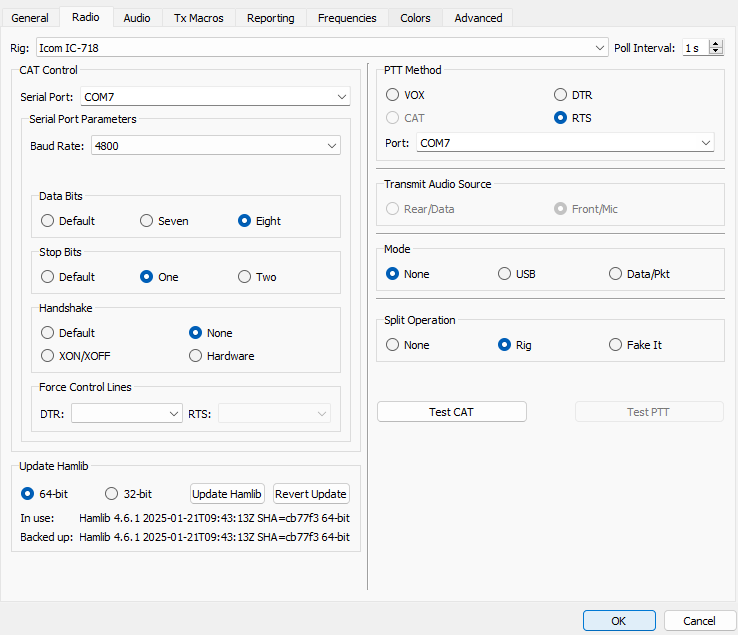738x635 pixels.
Task: Switch to the Audio tab
Action: click(x=137, y=18)
